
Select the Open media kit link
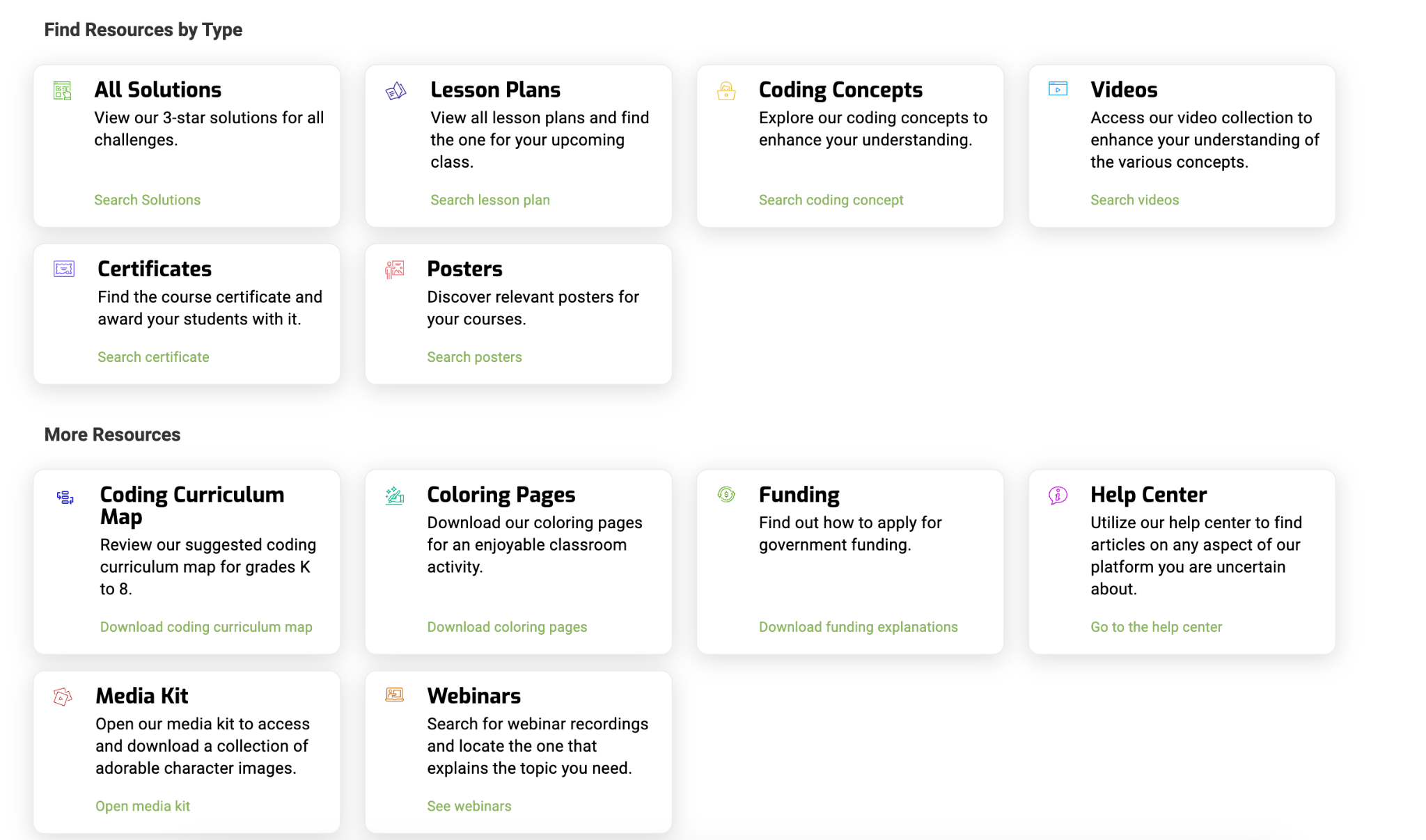[143, 806]
